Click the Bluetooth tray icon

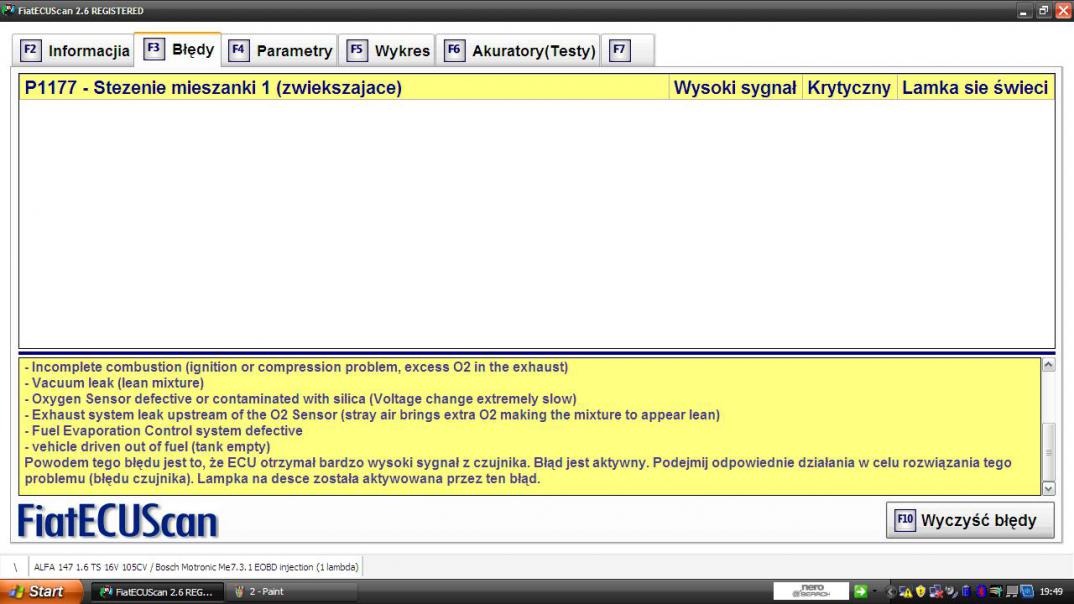pos(981,592)
